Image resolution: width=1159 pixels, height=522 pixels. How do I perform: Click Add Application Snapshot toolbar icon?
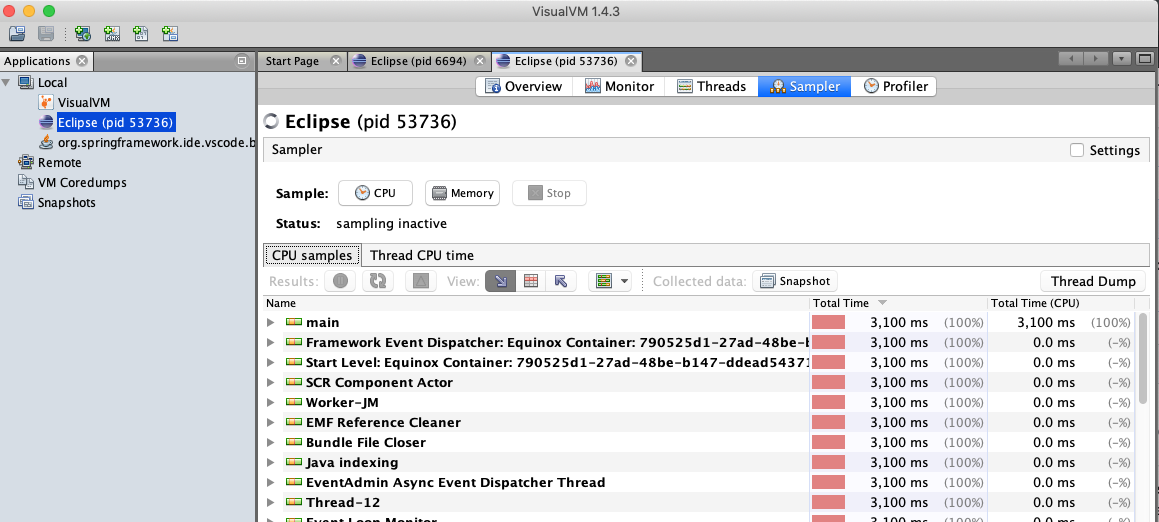click(x=170, y=33)
